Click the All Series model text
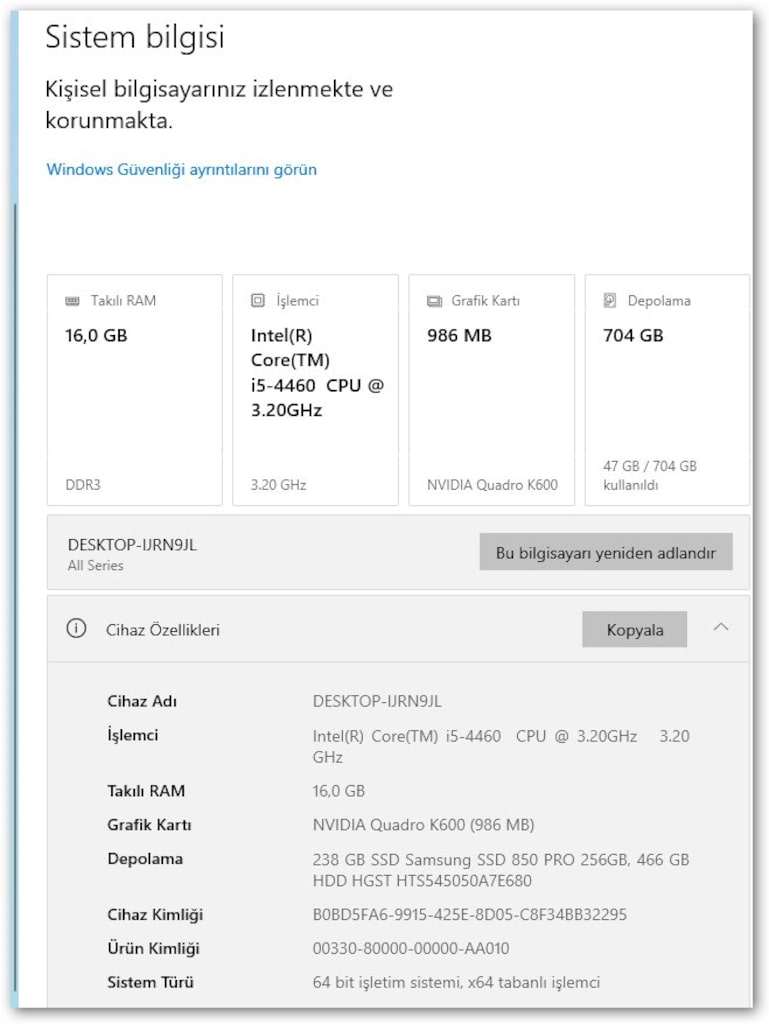 95,566
